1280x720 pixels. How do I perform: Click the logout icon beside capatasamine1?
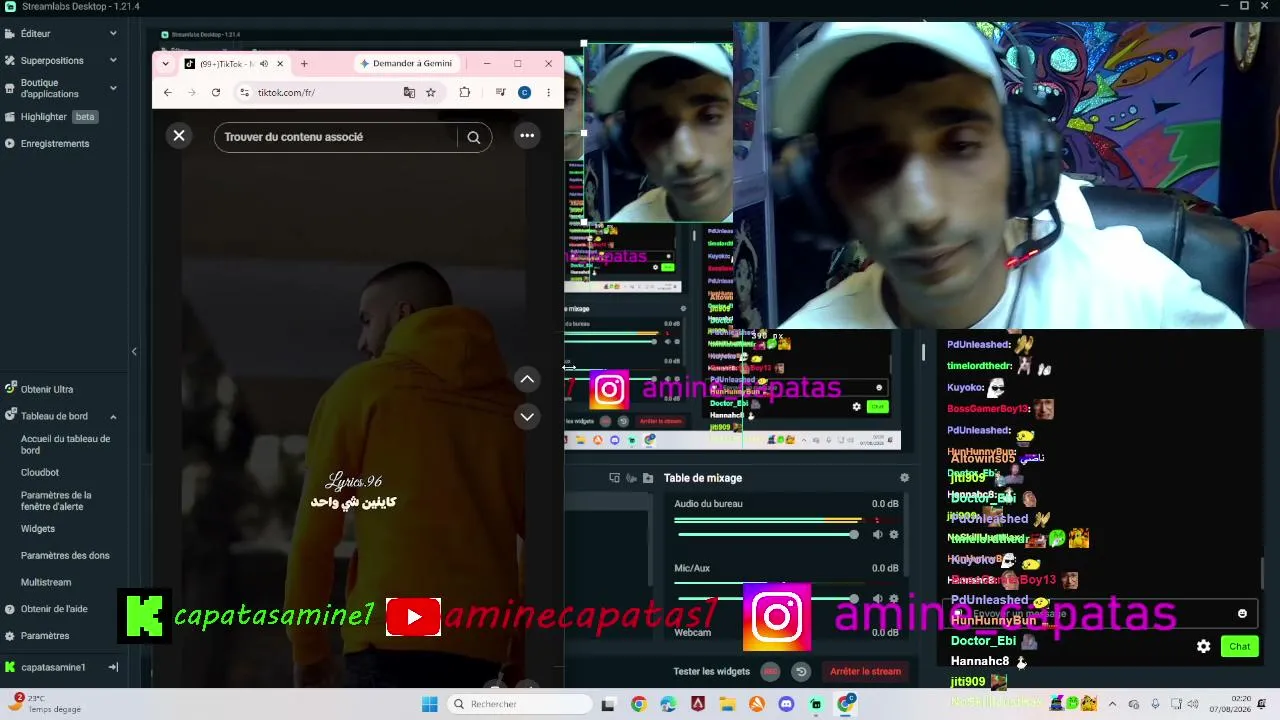(x=113, y=667)
